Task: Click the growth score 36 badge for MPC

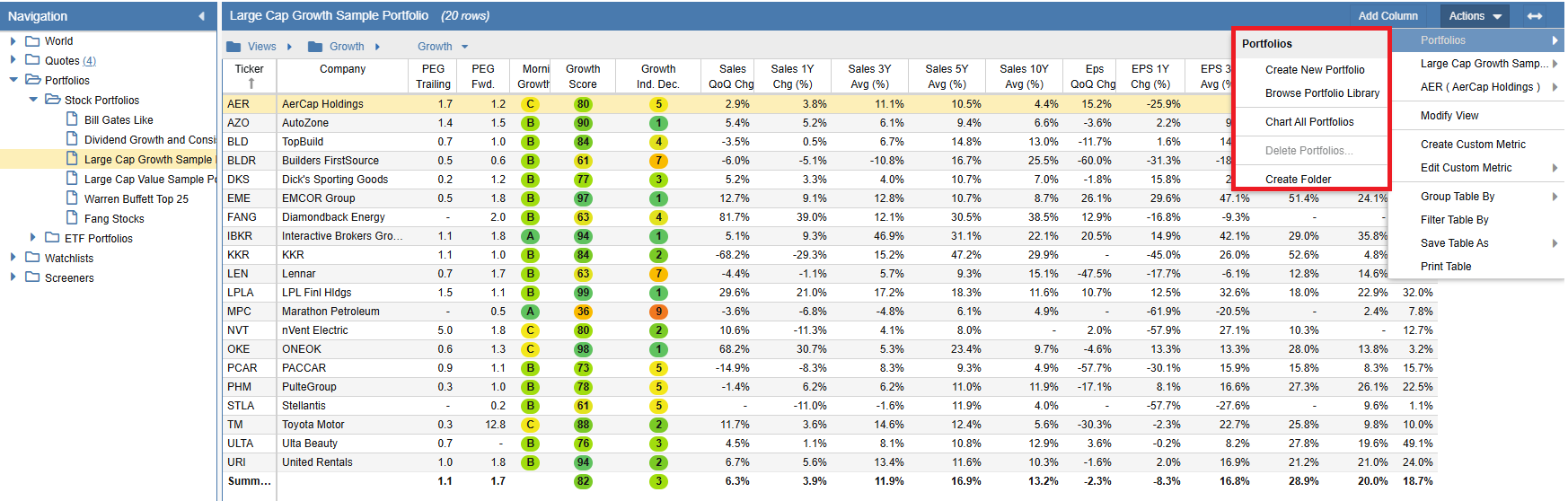Action: 584,312
